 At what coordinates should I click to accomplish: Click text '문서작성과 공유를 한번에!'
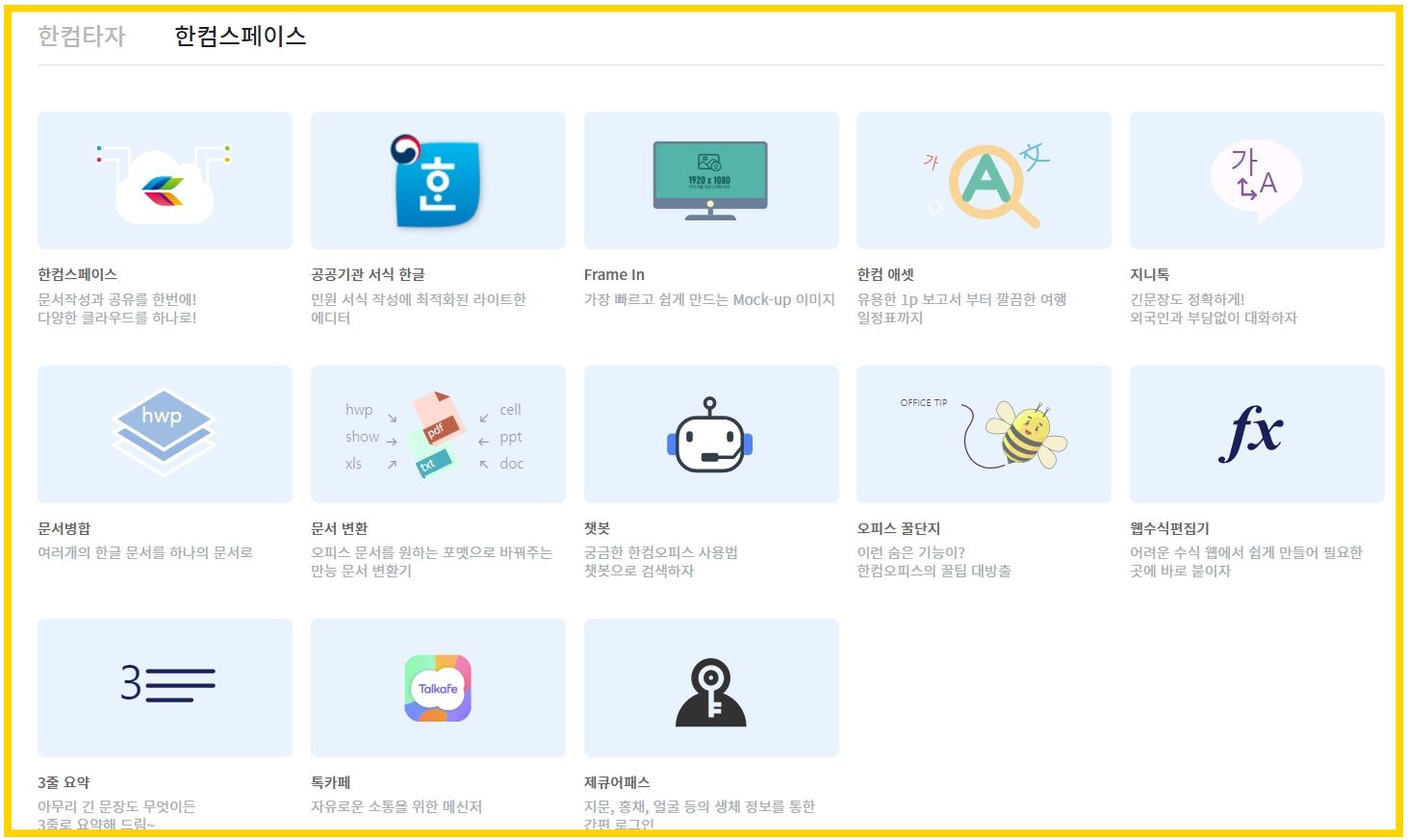[x=117, y=299]
